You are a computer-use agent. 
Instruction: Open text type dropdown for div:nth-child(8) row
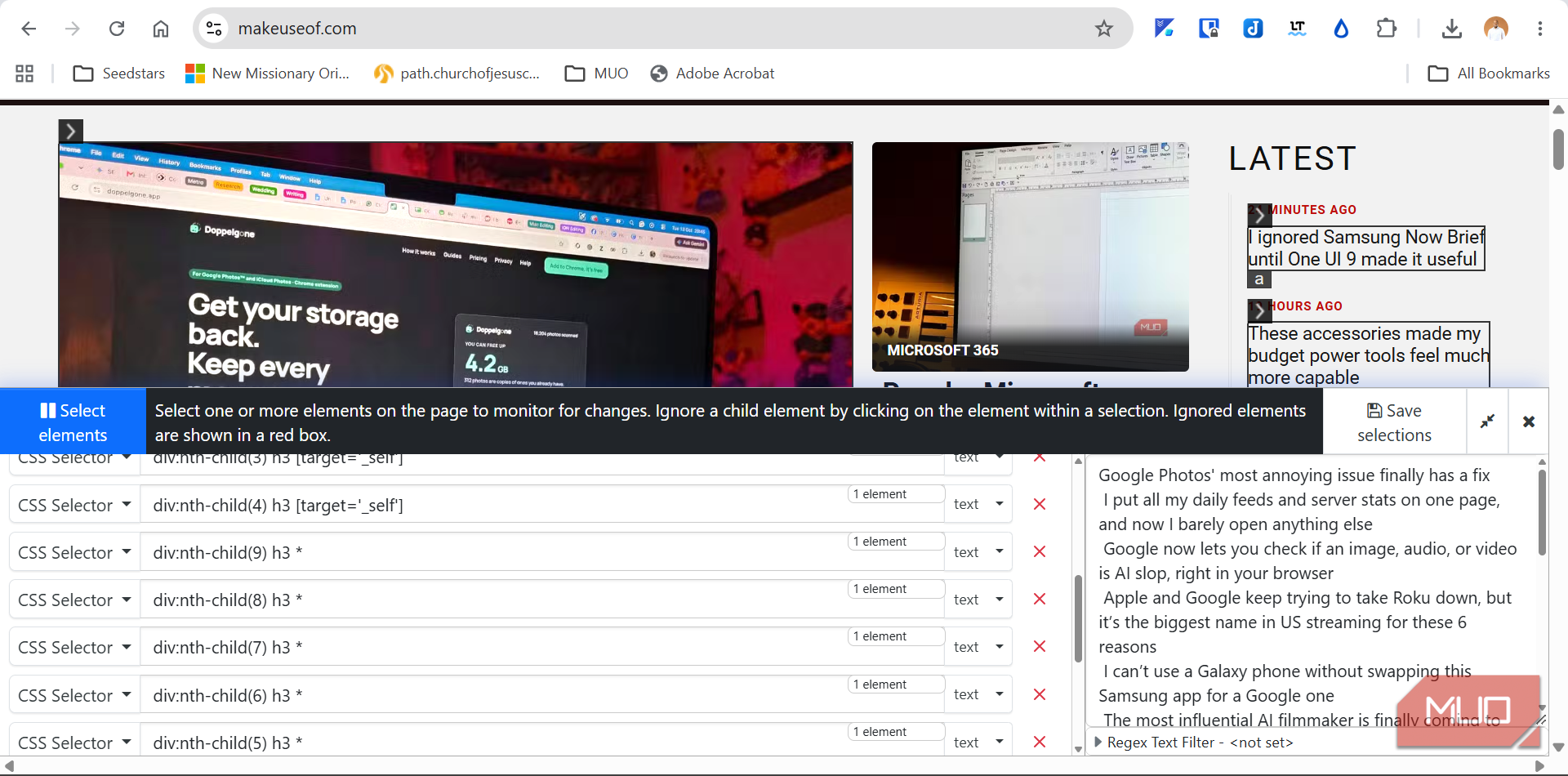[x=978, y=600]
